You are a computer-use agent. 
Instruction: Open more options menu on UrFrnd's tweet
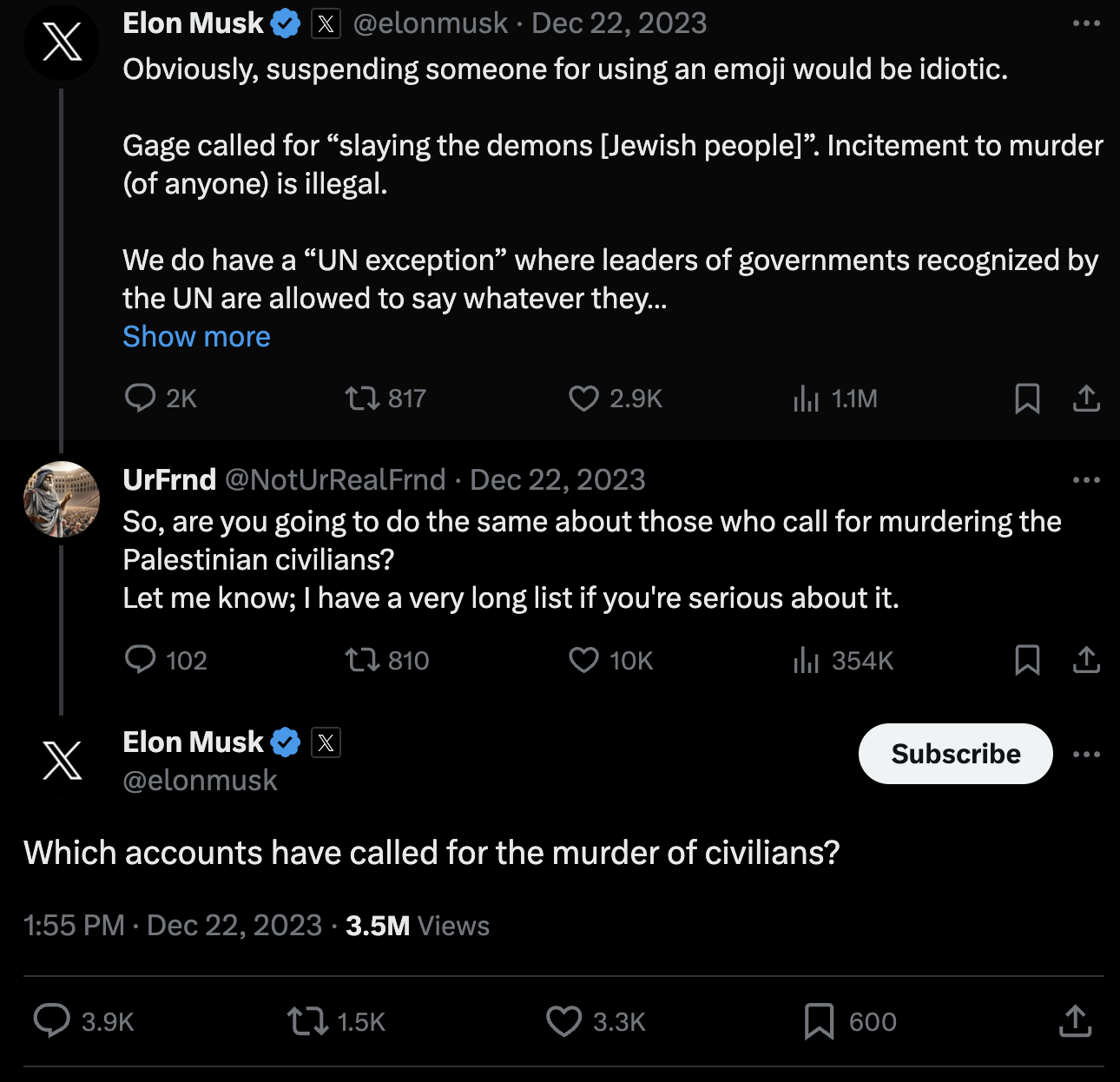[1086, 479]
